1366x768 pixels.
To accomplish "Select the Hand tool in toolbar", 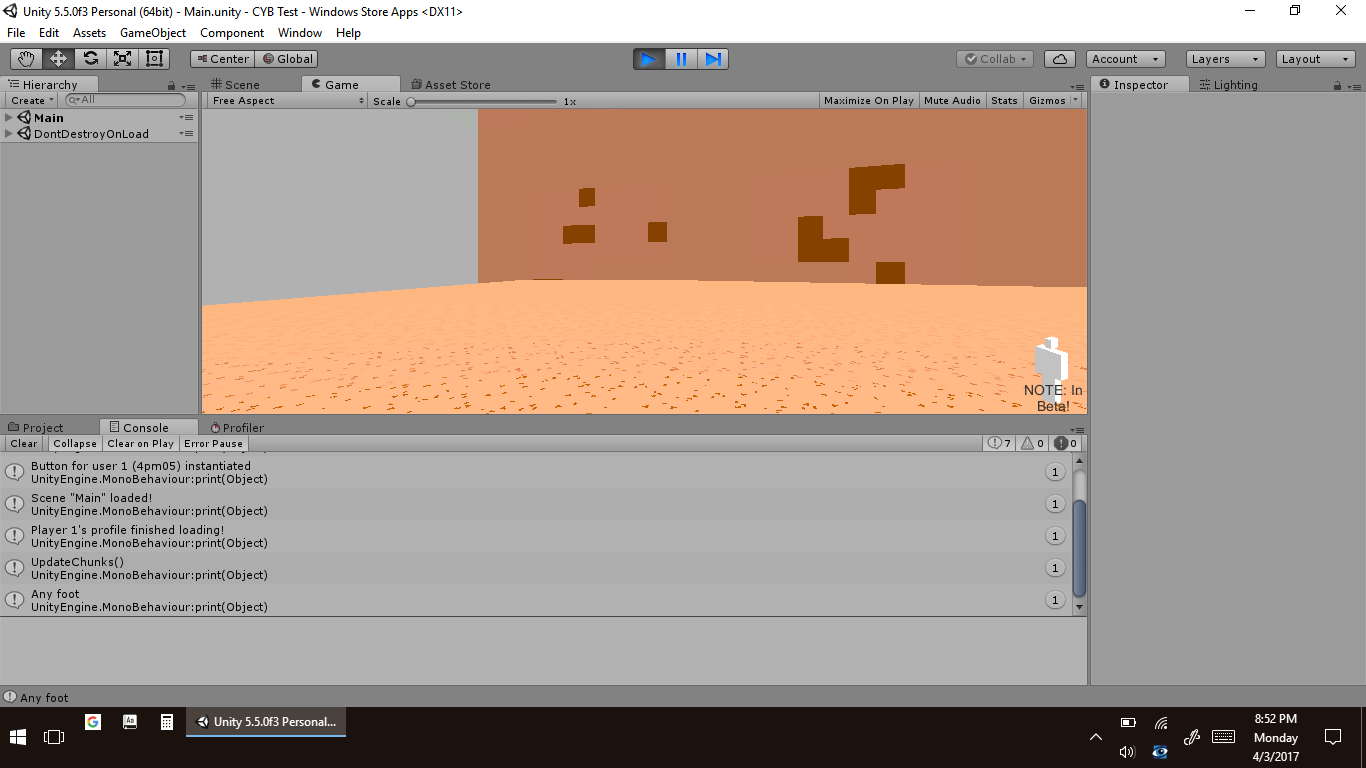I will 26,59.
